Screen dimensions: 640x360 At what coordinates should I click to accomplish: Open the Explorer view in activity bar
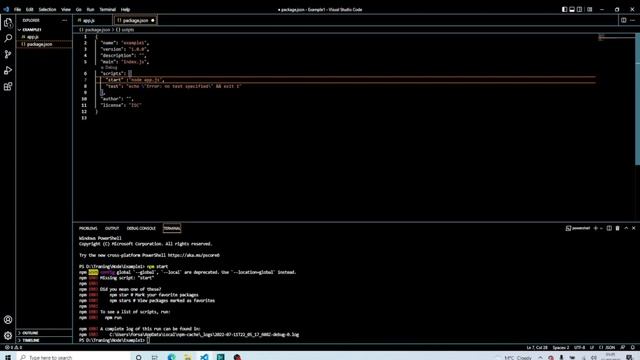pyautogui.click(x=8, y=23)
